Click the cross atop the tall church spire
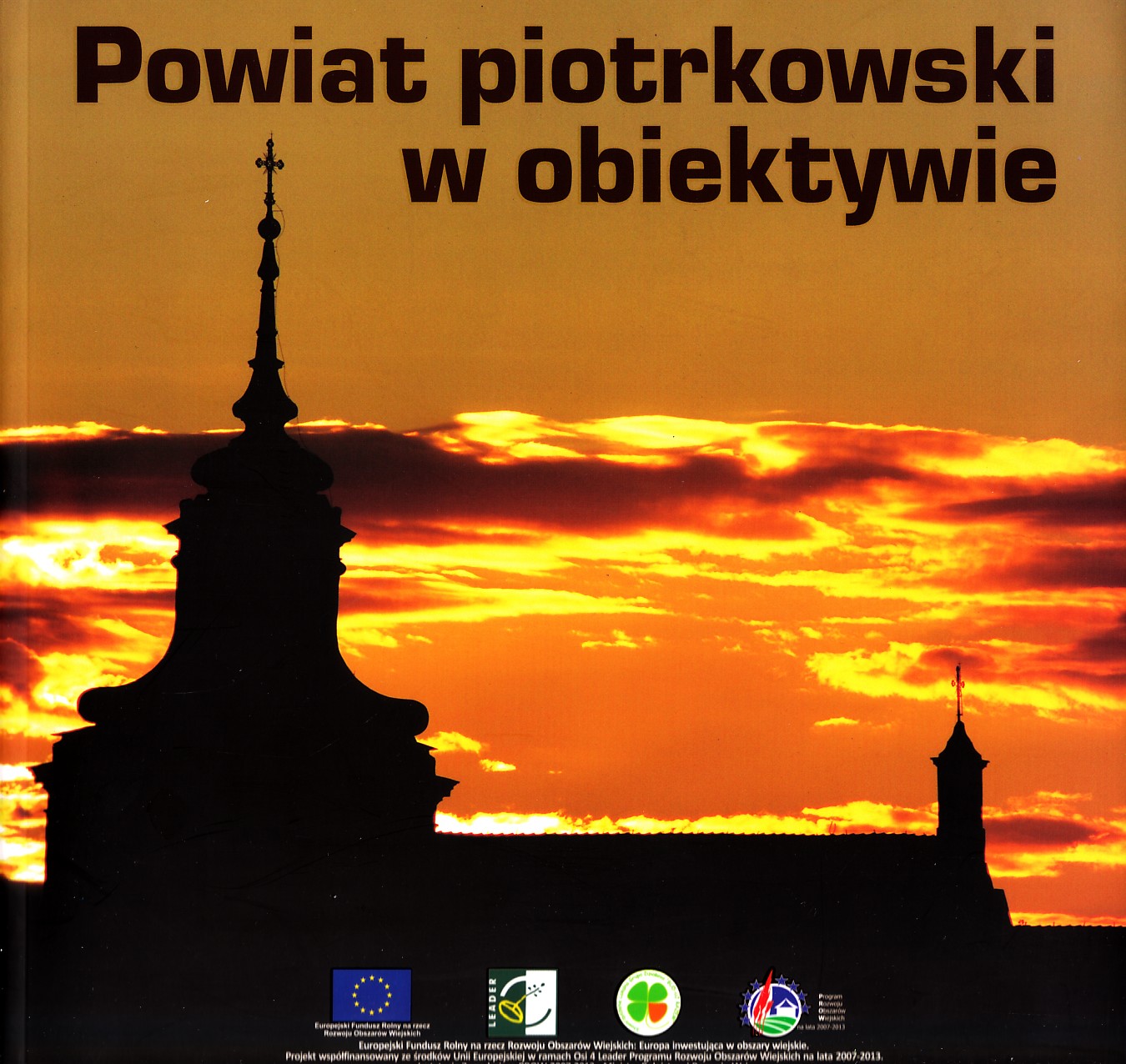The height and width of the screenshot is (1064, 1126). pos(269,161)
